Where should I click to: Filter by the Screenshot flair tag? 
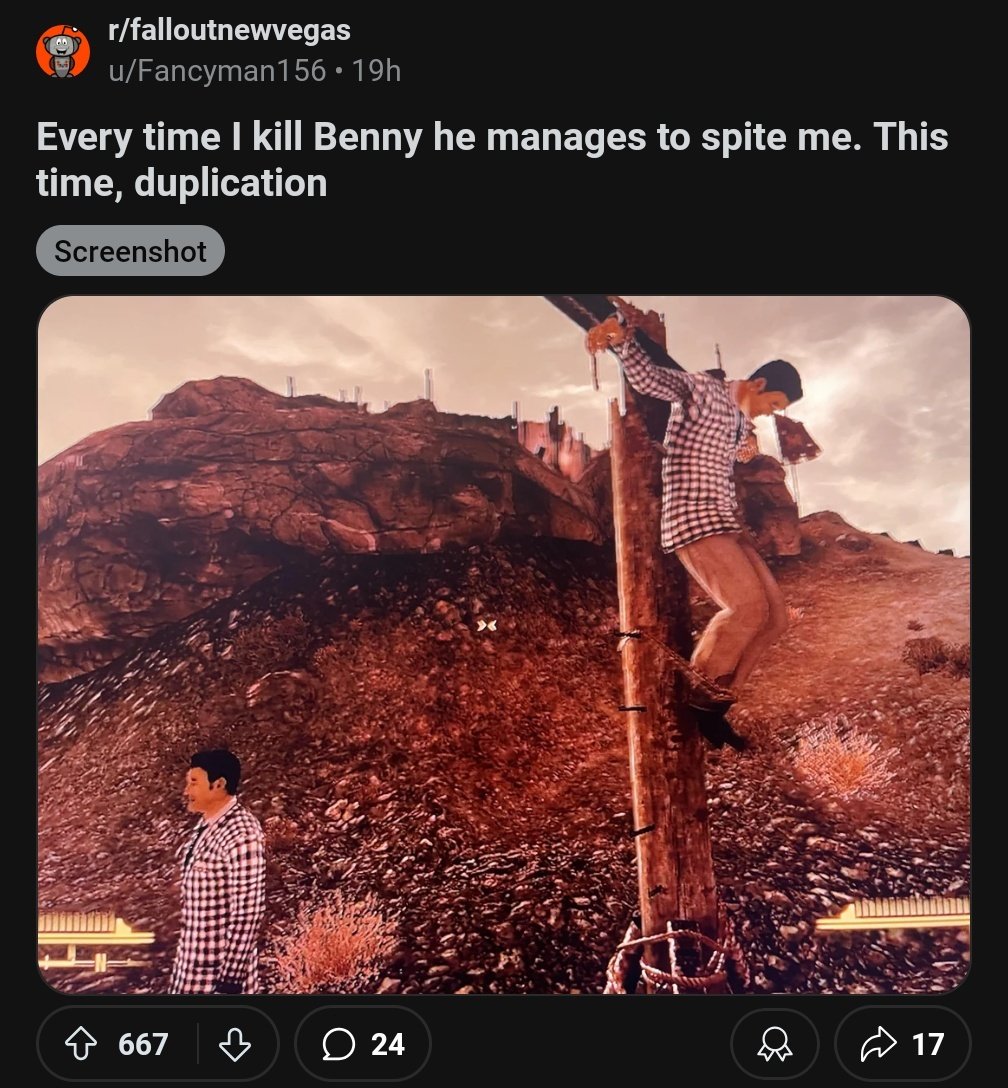[x=130, y=251]
